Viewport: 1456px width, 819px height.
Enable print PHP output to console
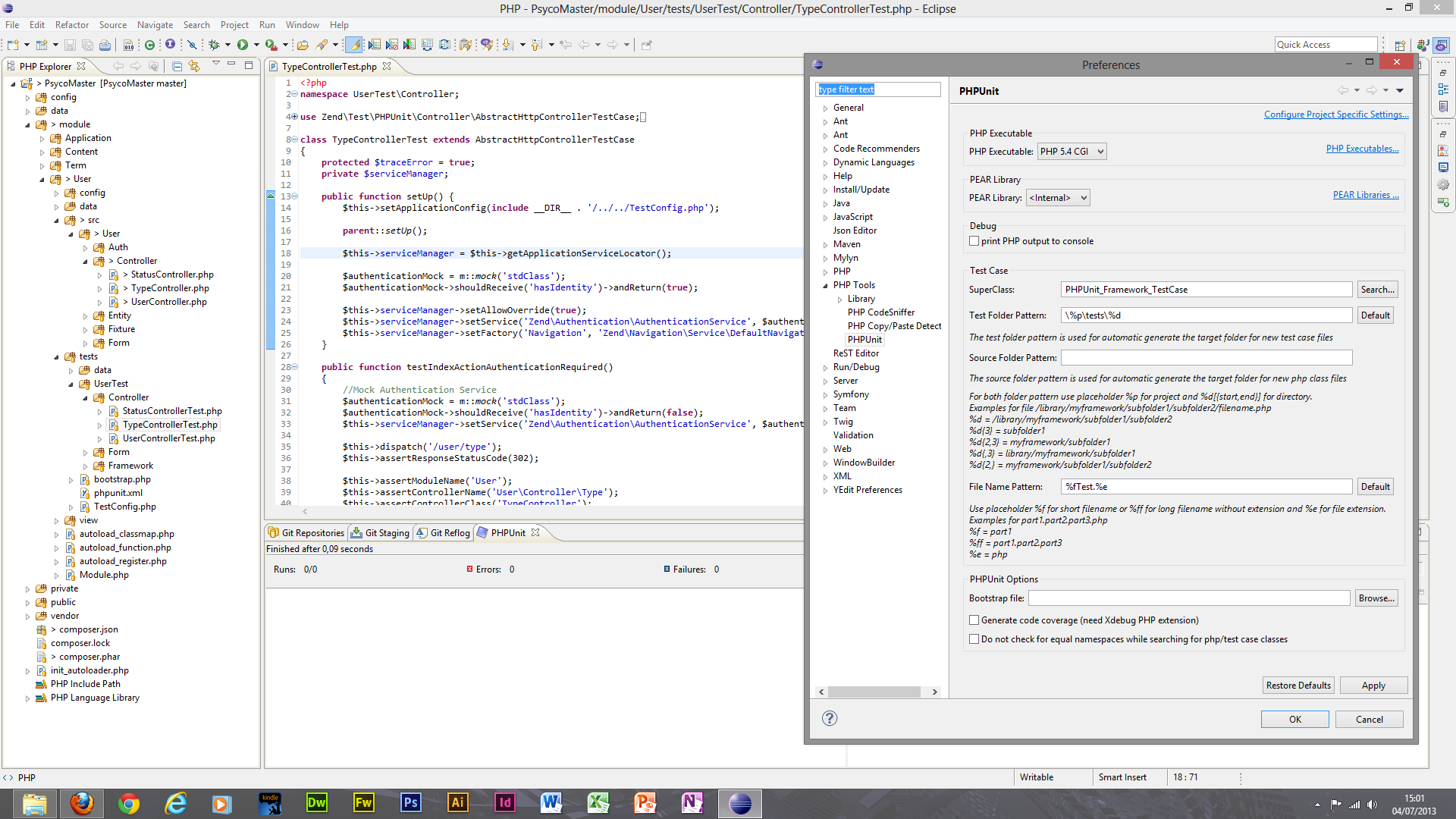click(x=974, y=241)
